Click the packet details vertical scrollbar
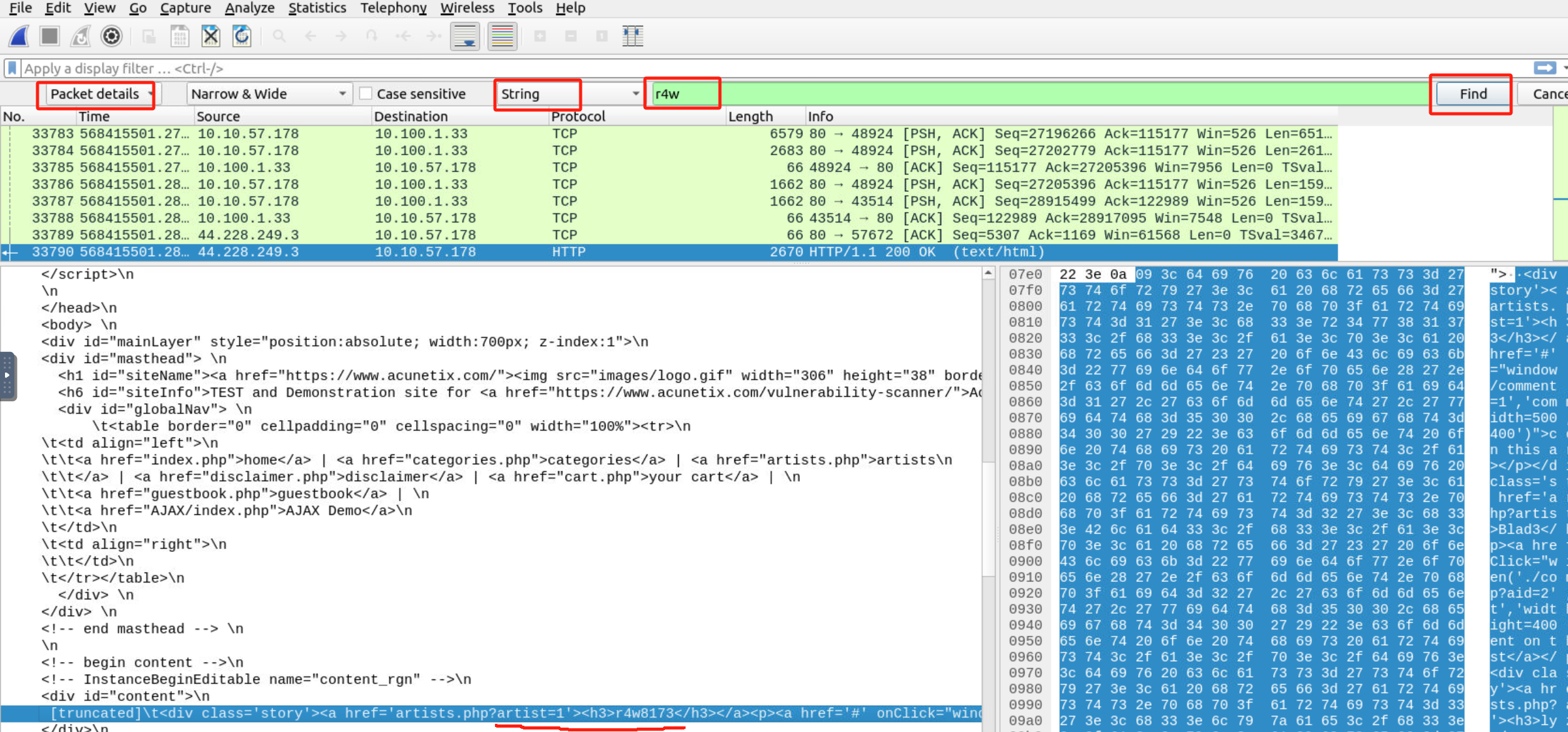Viewport: 1568px width, 732px height. [x=989, y=499]
